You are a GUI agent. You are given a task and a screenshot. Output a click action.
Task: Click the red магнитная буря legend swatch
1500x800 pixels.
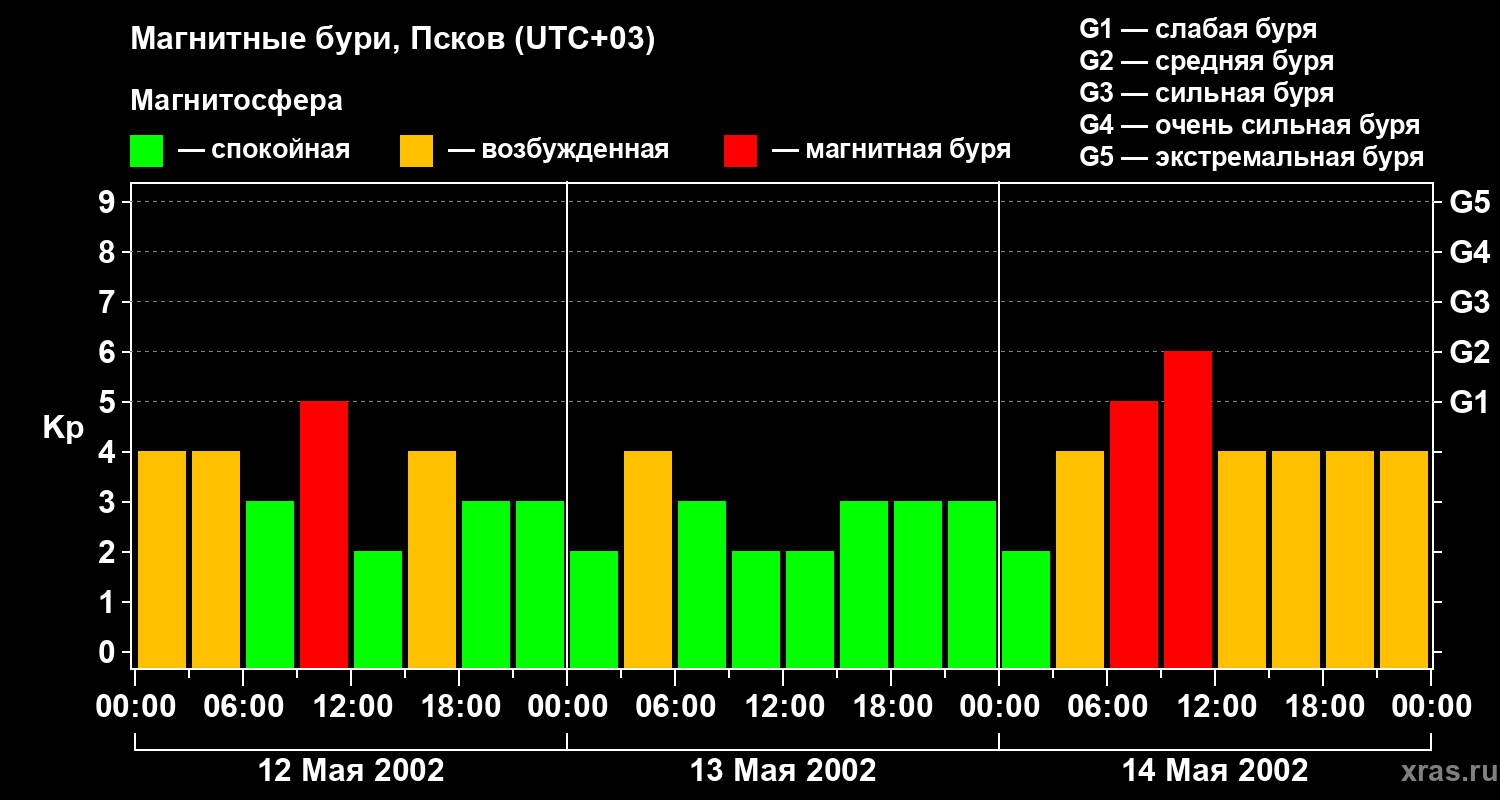[740, 151]
